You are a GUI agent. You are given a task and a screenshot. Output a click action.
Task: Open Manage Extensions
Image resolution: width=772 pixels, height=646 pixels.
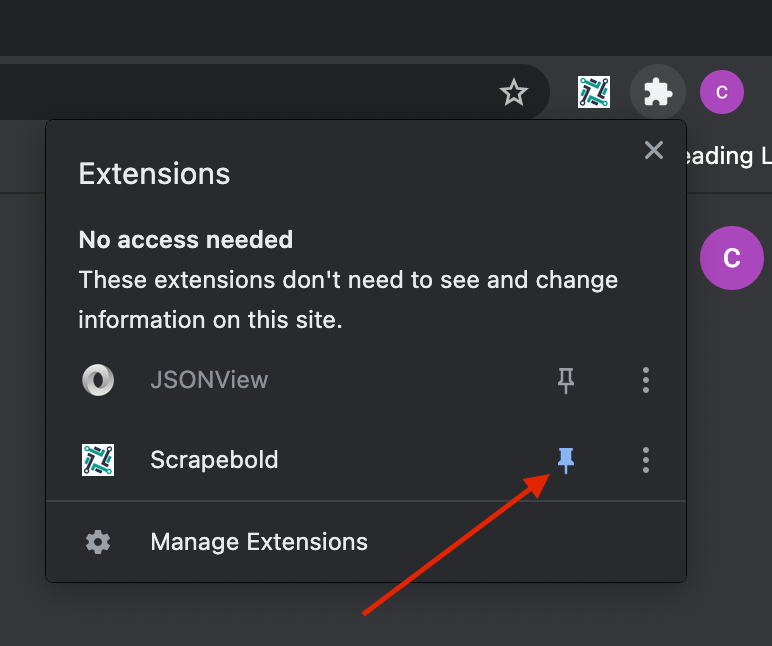[366, 542]
